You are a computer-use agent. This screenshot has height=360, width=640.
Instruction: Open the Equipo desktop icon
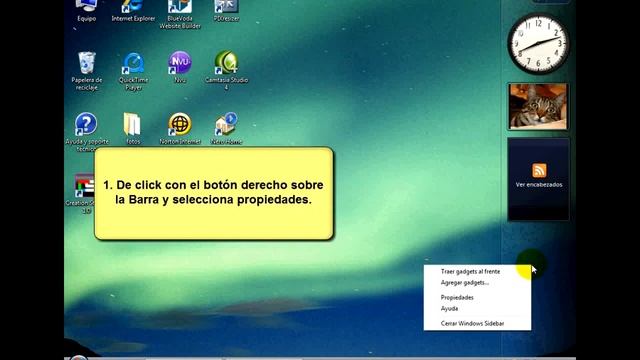pyautogui.click(x=86, y=9)
